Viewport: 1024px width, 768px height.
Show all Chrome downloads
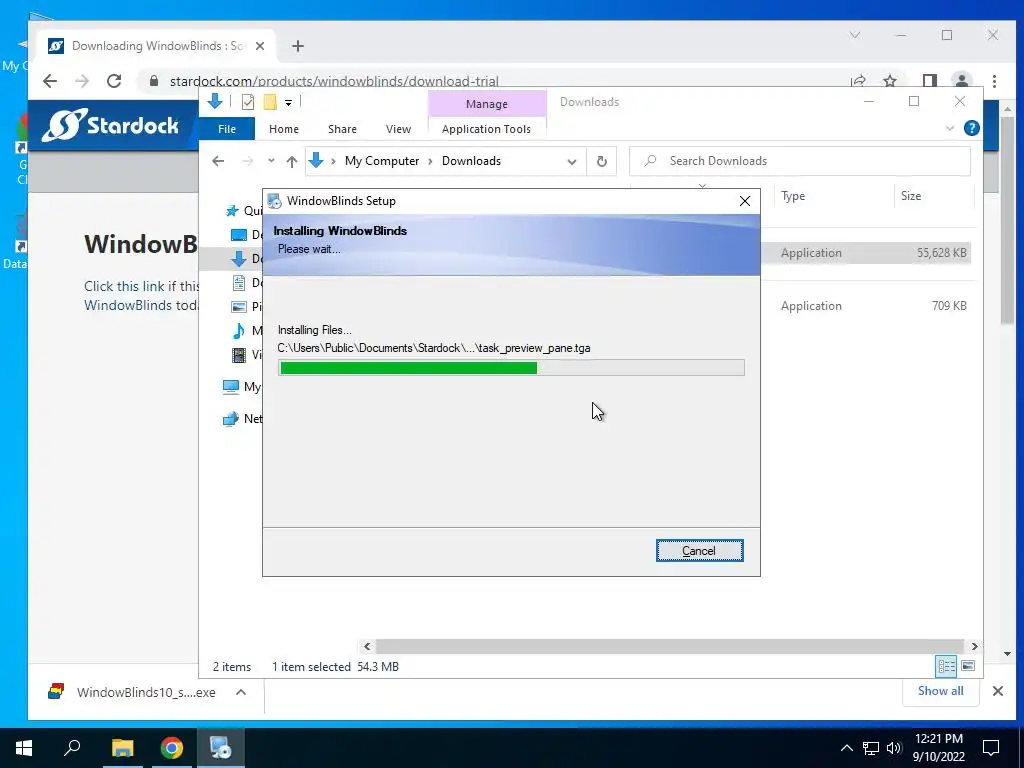(940, 691)
